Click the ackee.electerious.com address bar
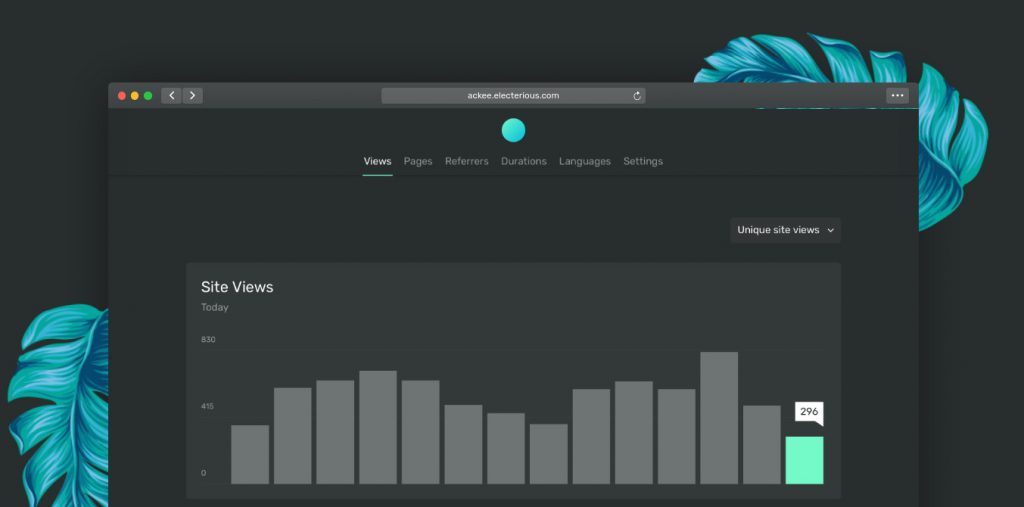 pyautogui.click(x=513, y=95)
